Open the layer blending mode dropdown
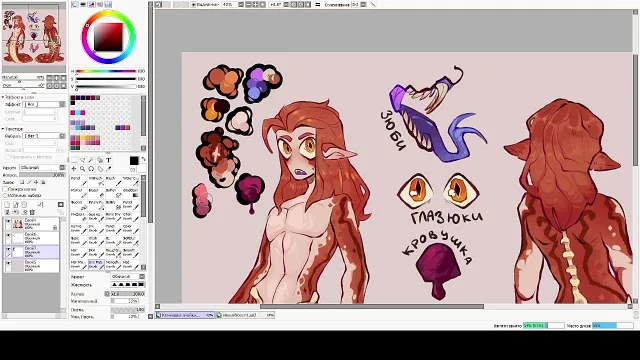Screen dimensions: 640x360 42,168
